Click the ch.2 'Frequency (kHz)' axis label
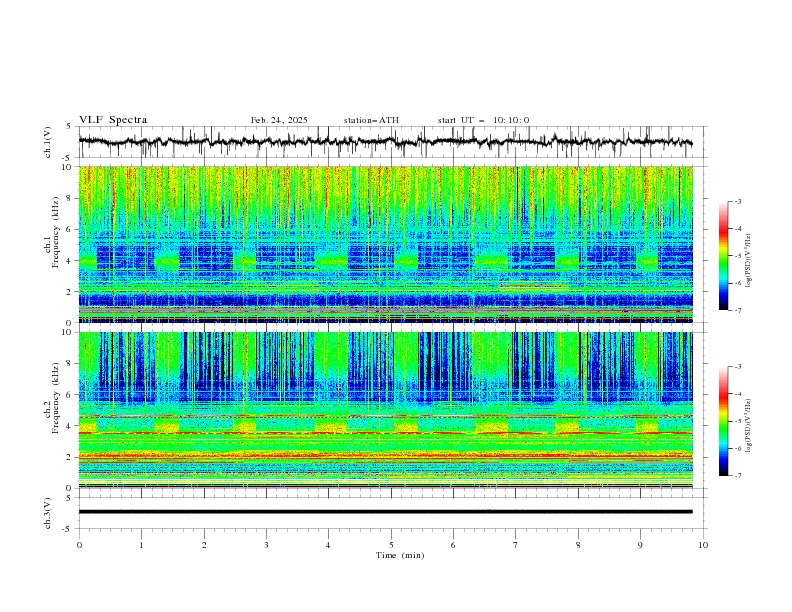The image size is (792, 612). point(56,398)
